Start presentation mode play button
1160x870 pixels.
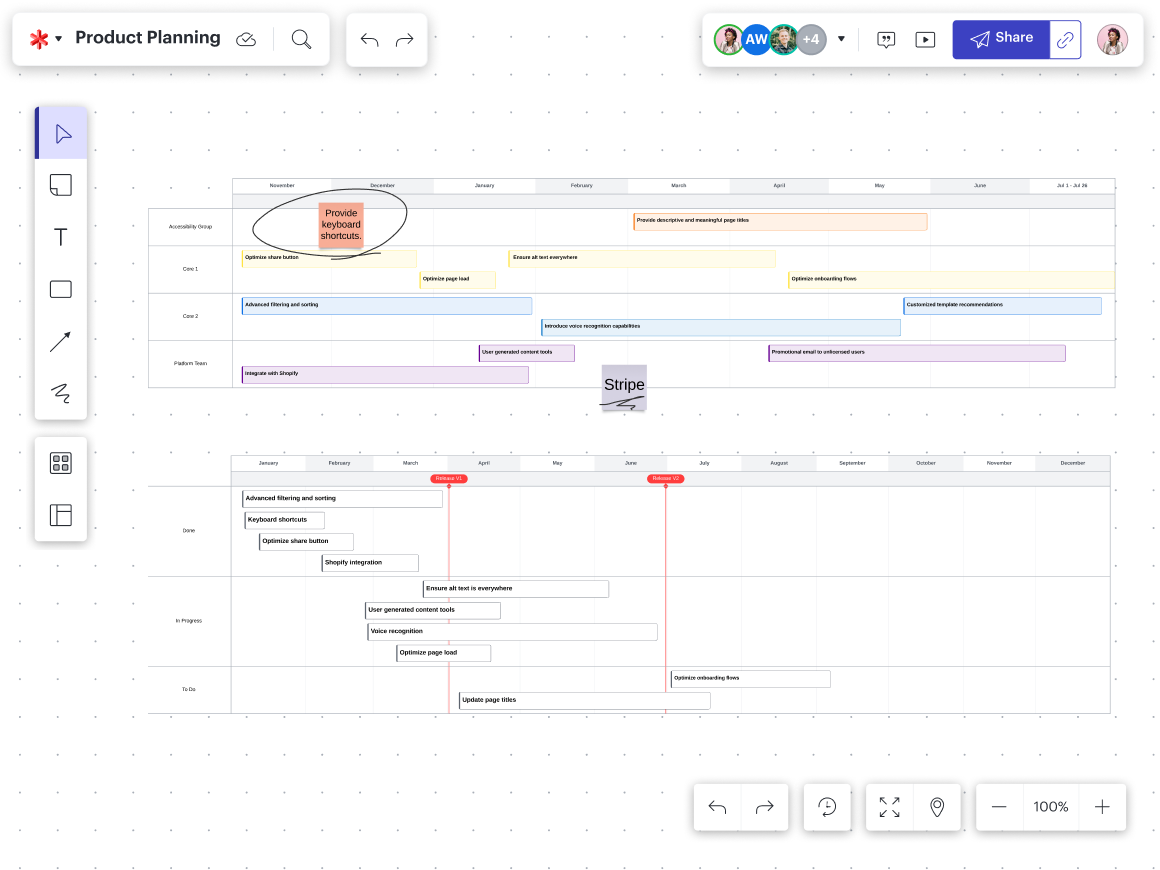pos(925,40)
